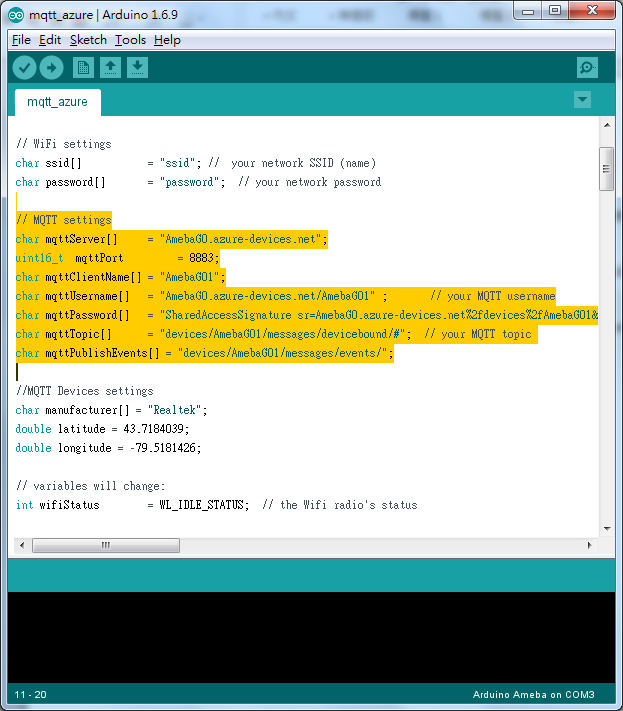Click latitude value 43.7184039
This screenshot has height=711, width=623.
pos(153,429)
